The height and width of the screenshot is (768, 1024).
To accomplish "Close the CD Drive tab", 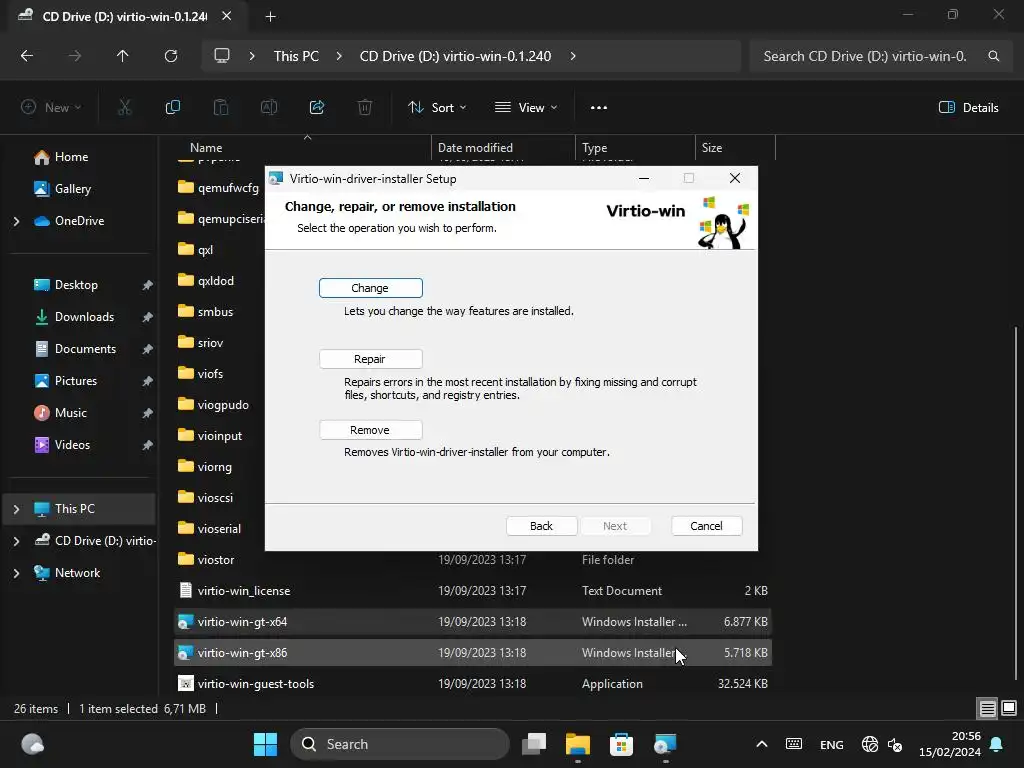I will [x=227, y=16].
